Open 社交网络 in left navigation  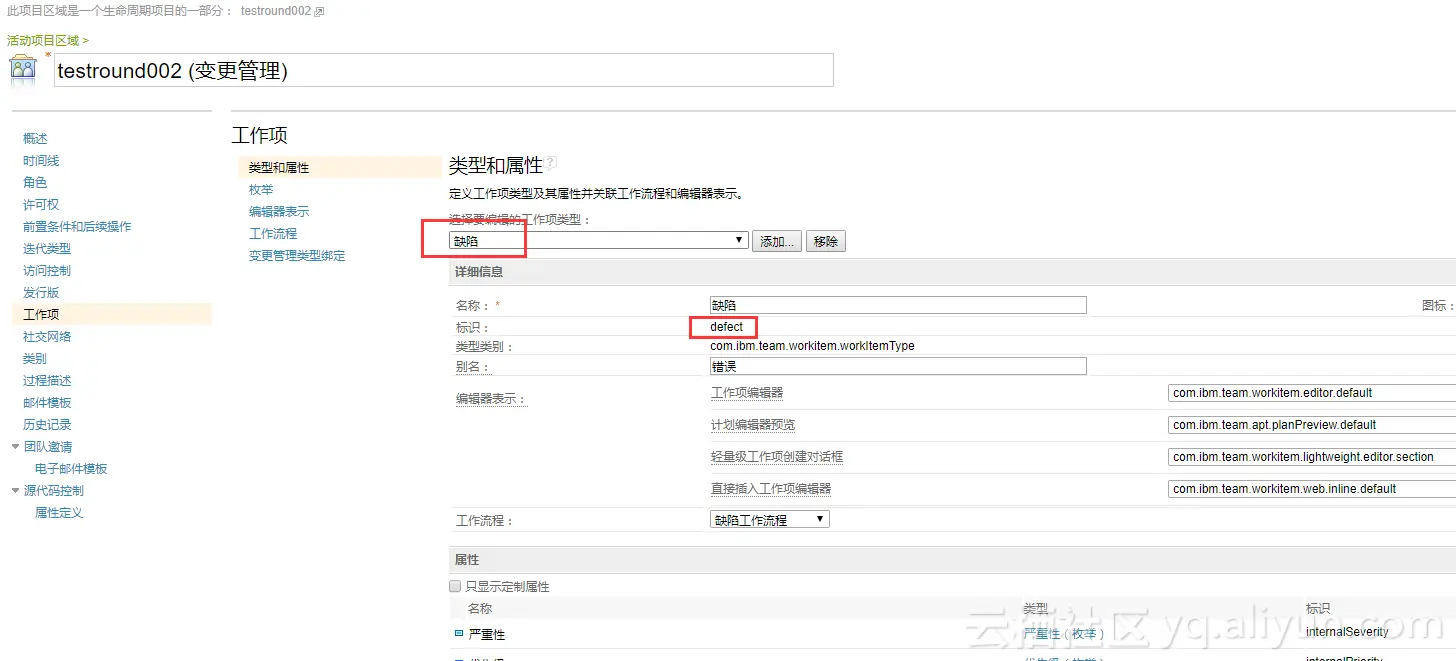[x=47, y=336]
